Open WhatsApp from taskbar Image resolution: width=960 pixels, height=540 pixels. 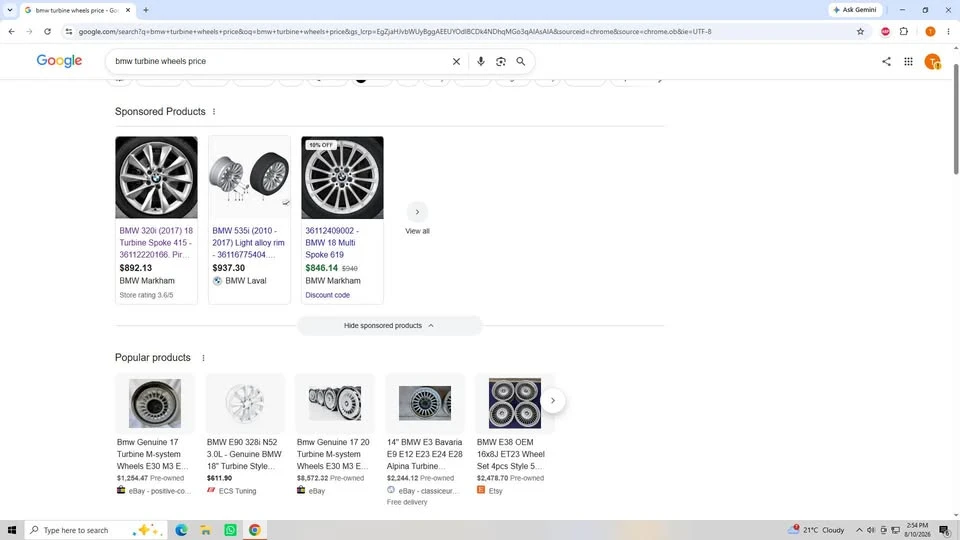230,530
